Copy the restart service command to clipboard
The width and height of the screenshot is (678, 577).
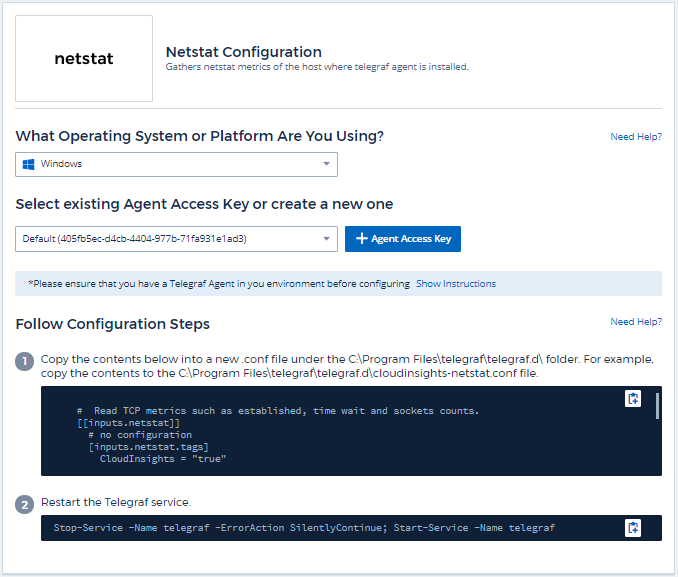click(633, 528)
